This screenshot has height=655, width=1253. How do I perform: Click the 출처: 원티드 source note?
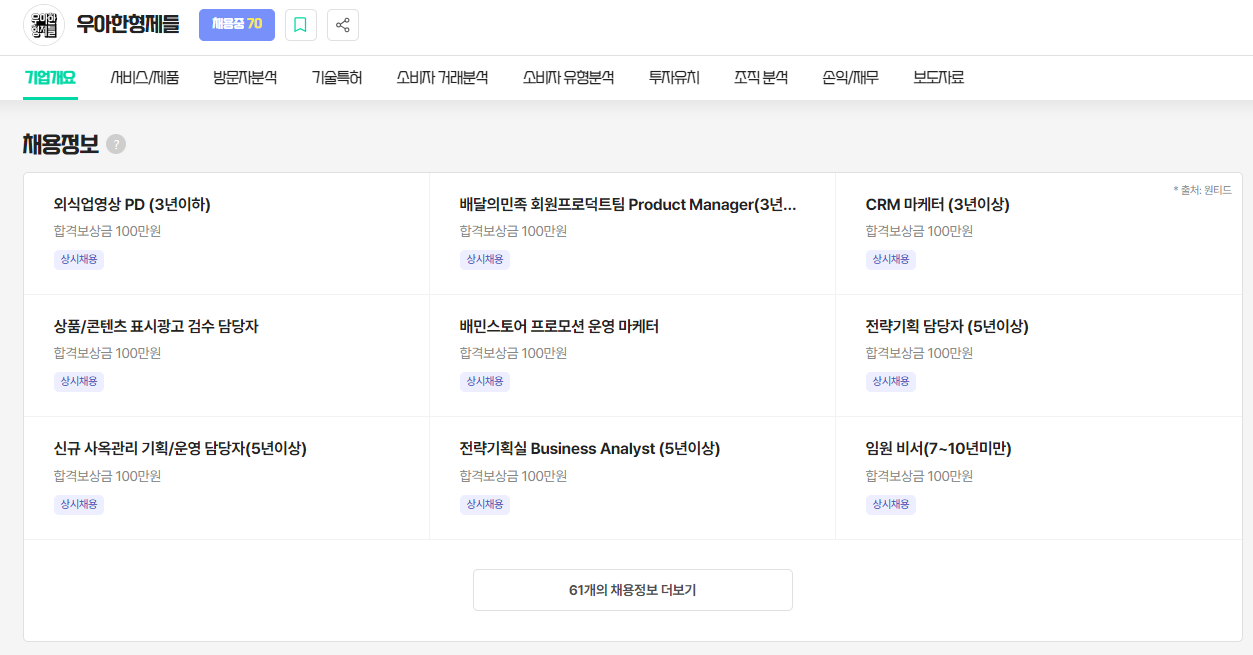coord(1202,190)
